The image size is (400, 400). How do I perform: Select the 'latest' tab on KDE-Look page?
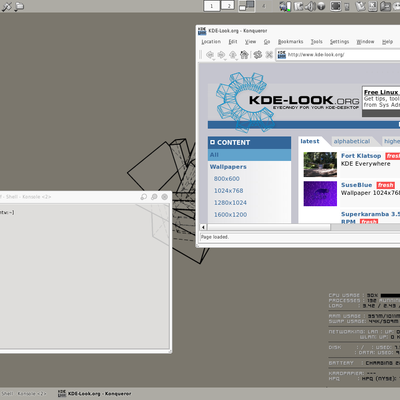pos(310,141)
